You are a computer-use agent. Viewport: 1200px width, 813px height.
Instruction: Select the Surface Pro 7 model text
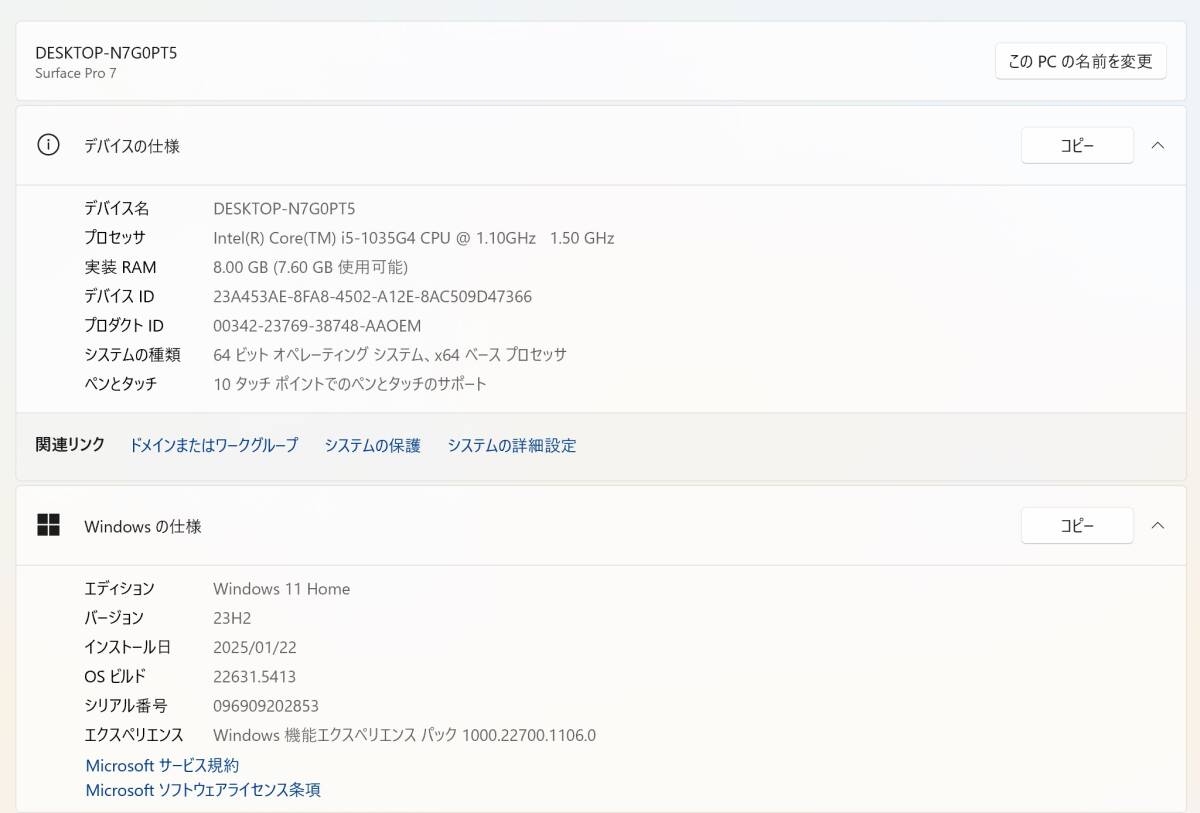(76, 73)
